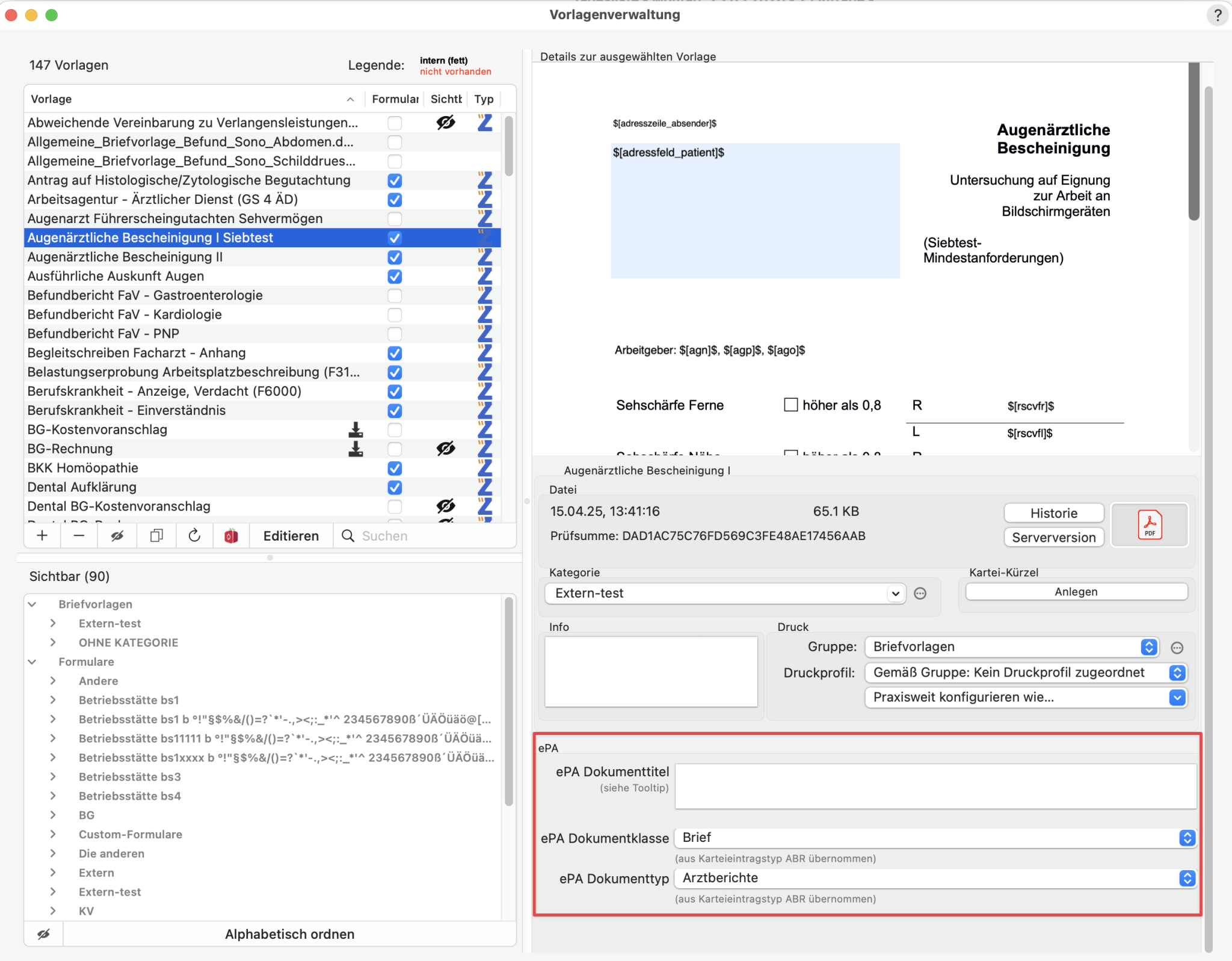Click the Info text area
Image resolution: width=1232 pixels, height=961 pixels.
tap(651, 672)
